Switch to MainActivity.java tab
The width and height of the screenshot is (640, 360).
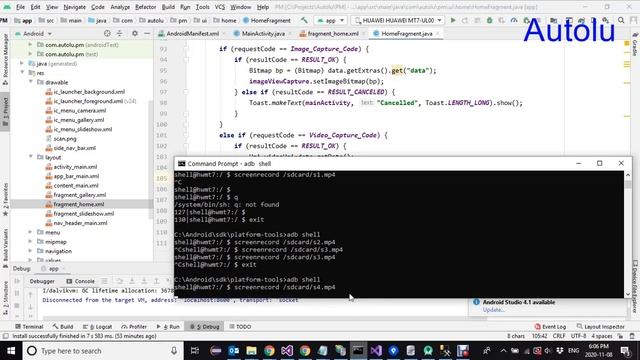coord(263,33)
